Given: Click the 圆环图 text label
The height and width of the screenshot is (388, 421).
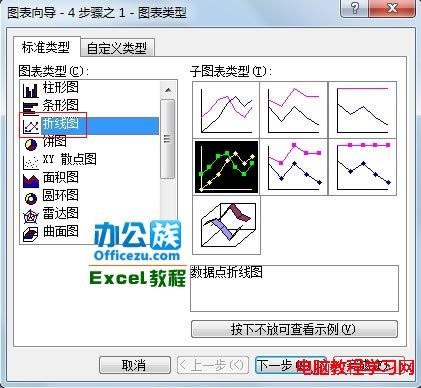Looking at the screenshot, I should (61, 196).
